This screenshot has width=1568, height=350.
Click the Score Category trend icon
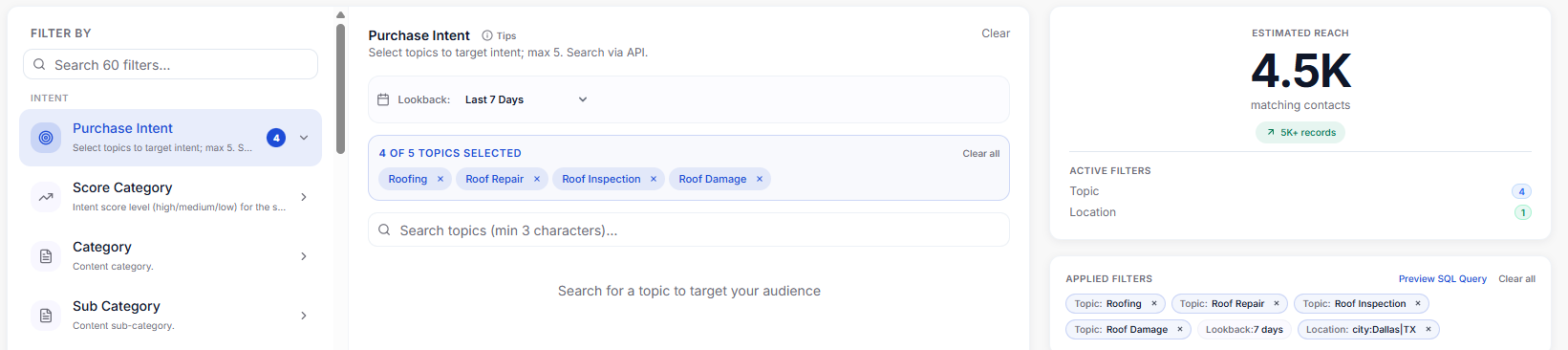[45, 197]
